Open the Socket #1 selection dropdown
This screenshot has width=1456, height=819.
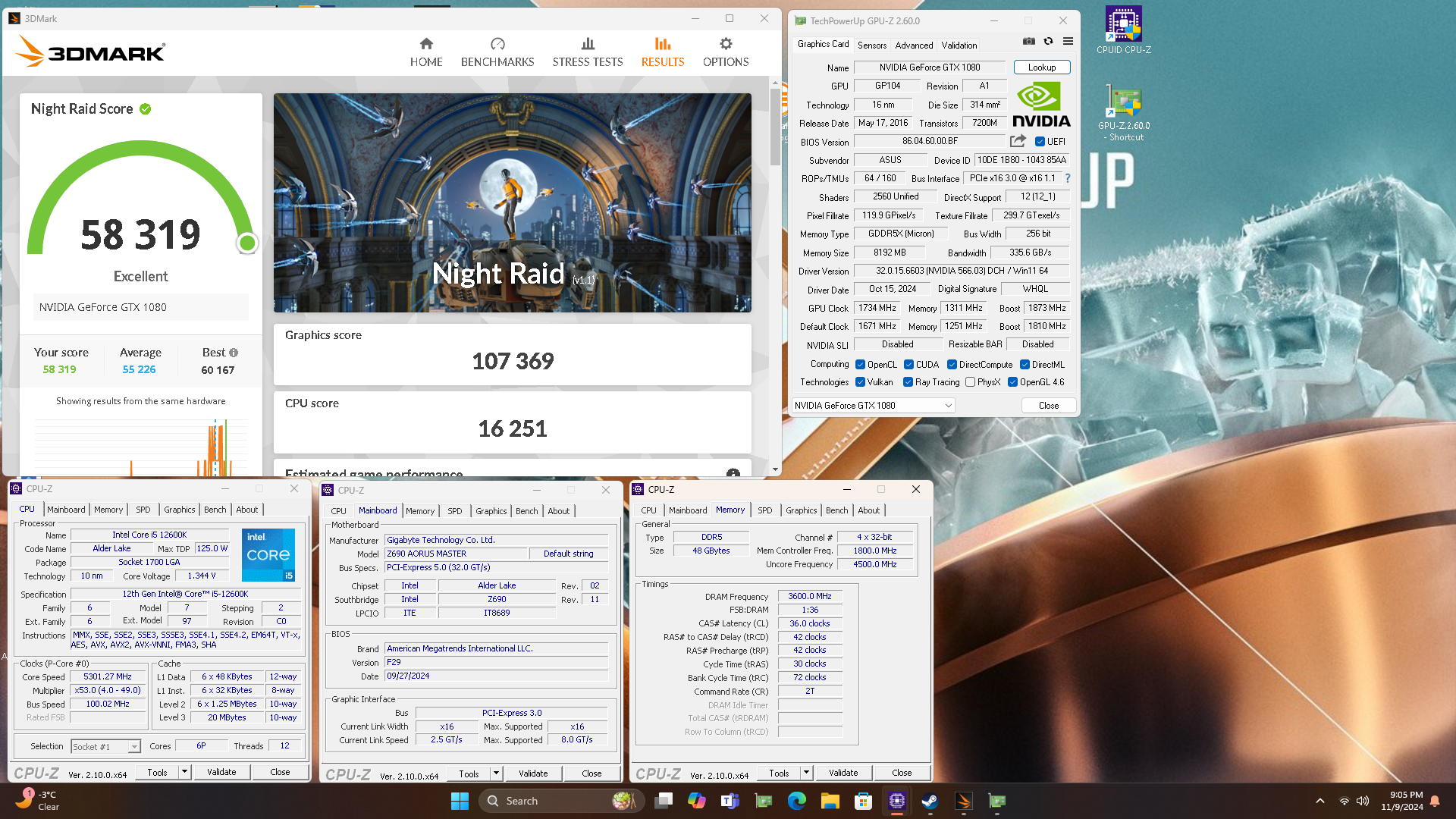pyautogui.click(x=105, y=746)
